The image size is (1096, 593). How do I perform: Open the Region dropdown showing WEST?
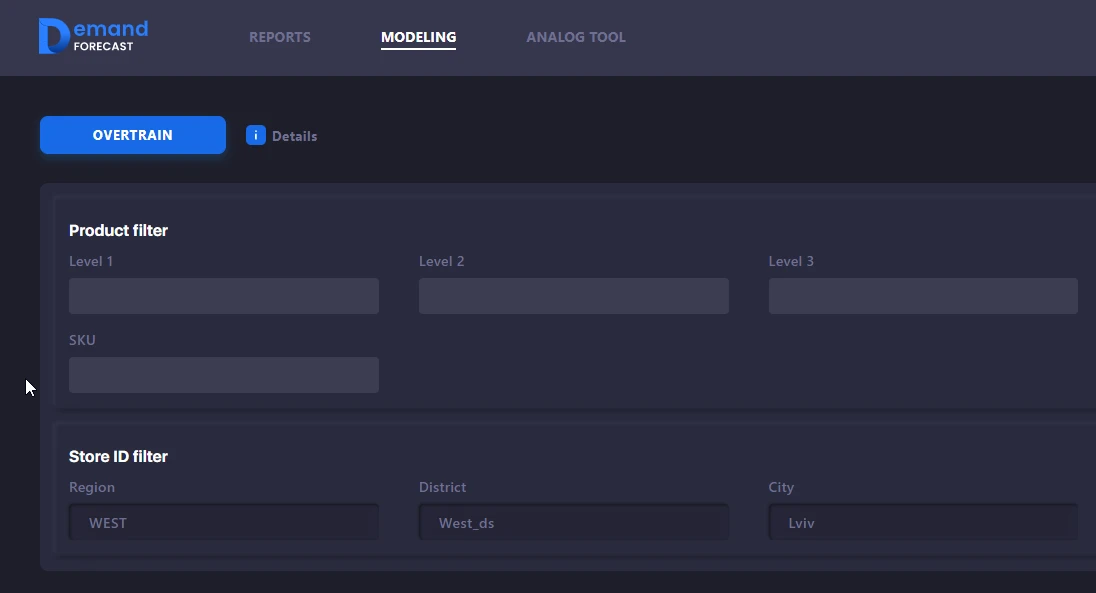[224, 522]
